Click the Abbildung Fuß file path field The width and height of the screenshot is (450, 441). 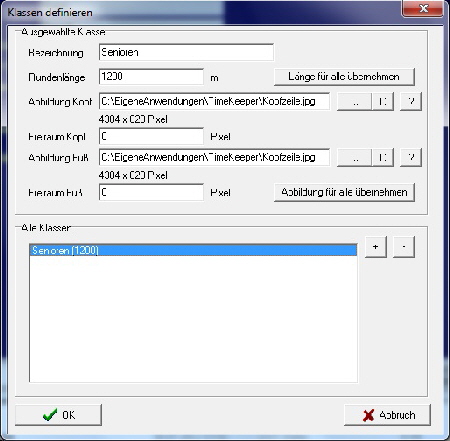click(214, 157)
